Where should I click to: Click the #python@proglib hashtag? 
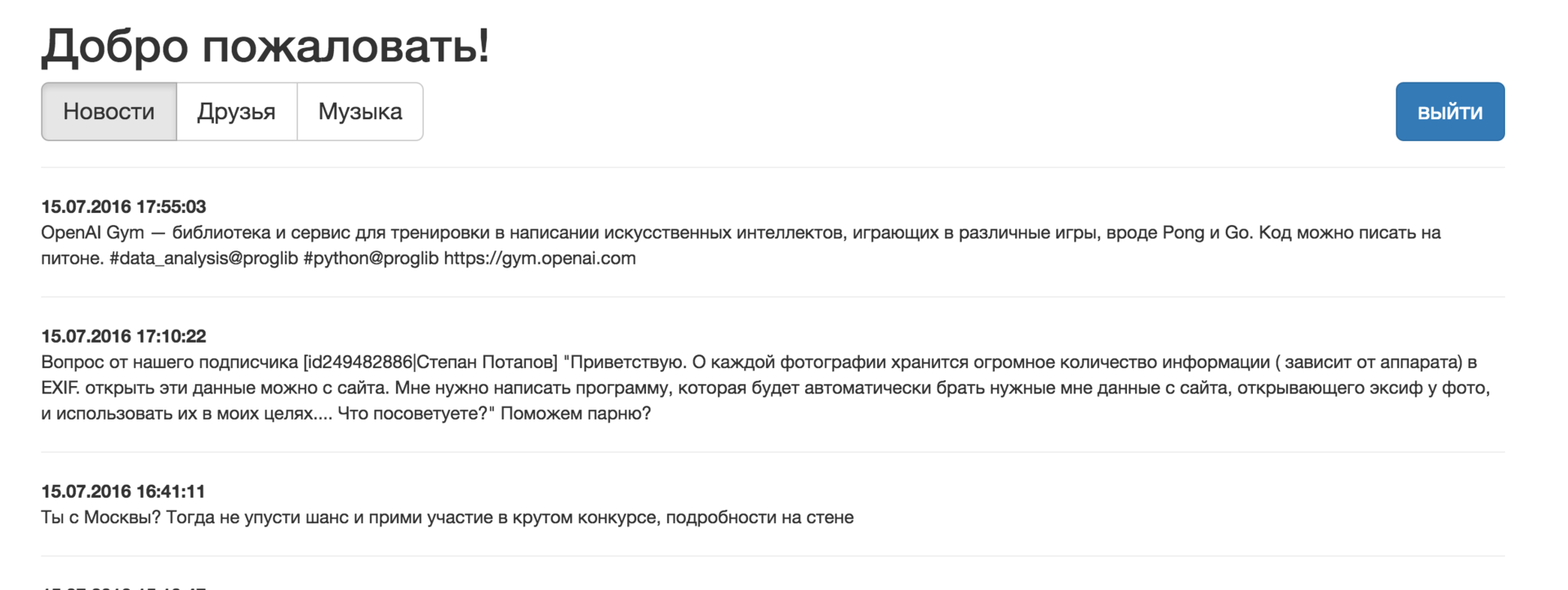point(371,259)
